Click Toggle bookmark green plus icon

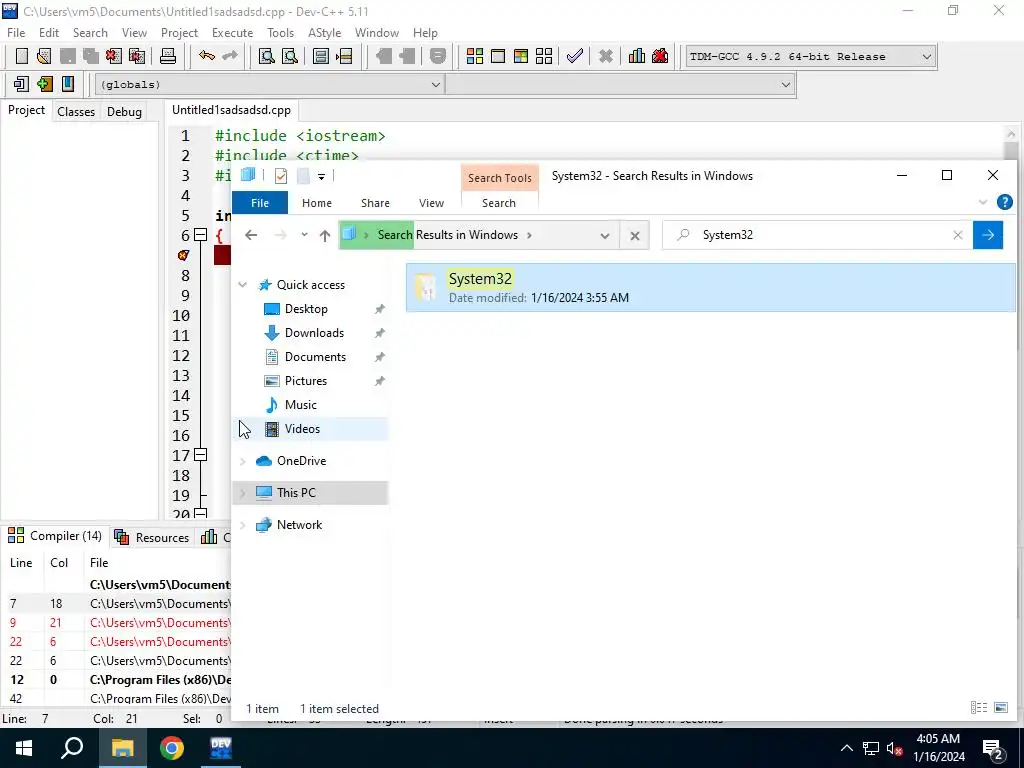pyautogui.click(x=44, y=84)
